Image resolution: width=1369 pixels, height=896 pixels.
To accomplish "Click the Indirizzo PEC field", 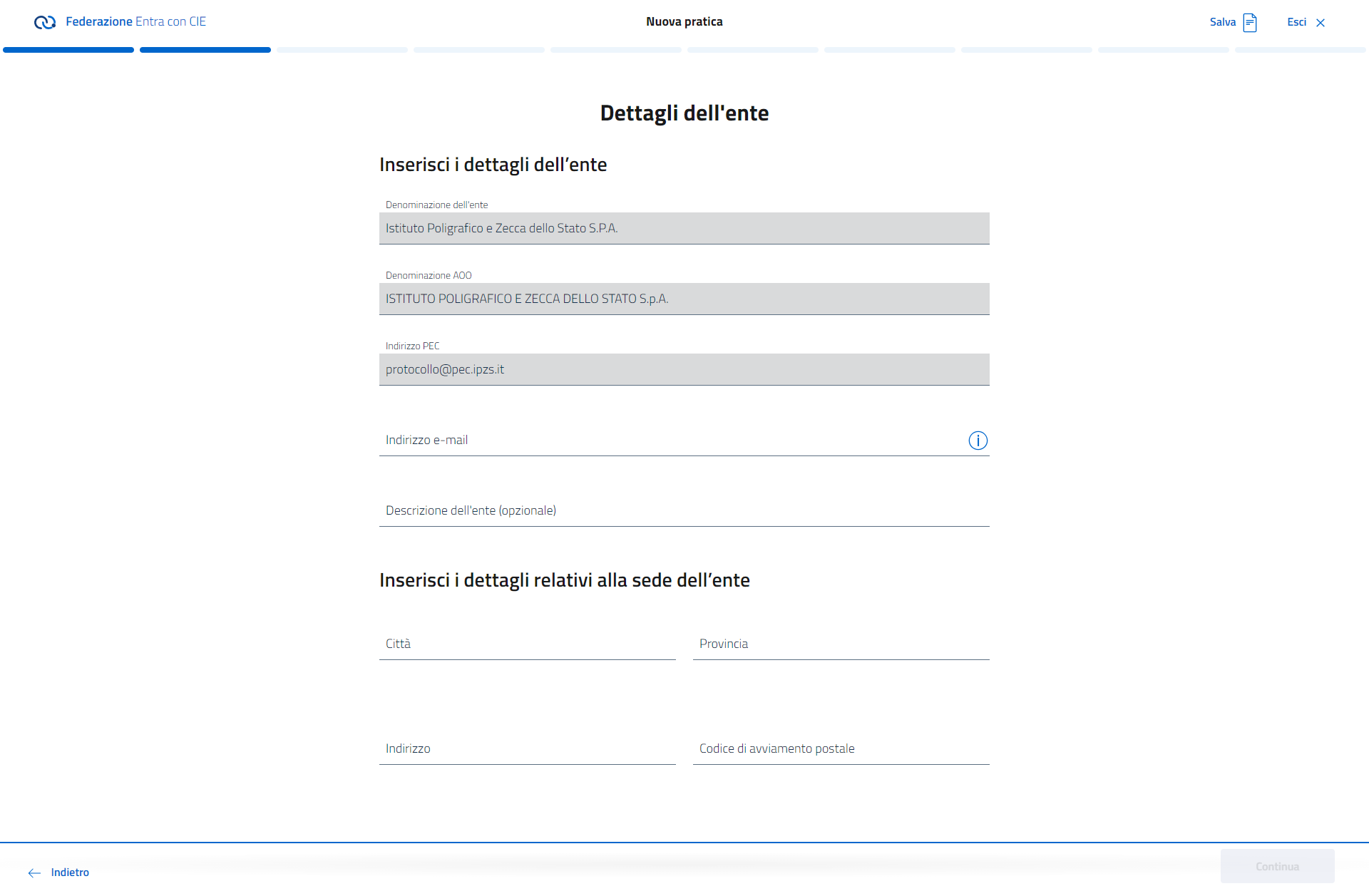I will pyautogui.click(x=683, y=369).
